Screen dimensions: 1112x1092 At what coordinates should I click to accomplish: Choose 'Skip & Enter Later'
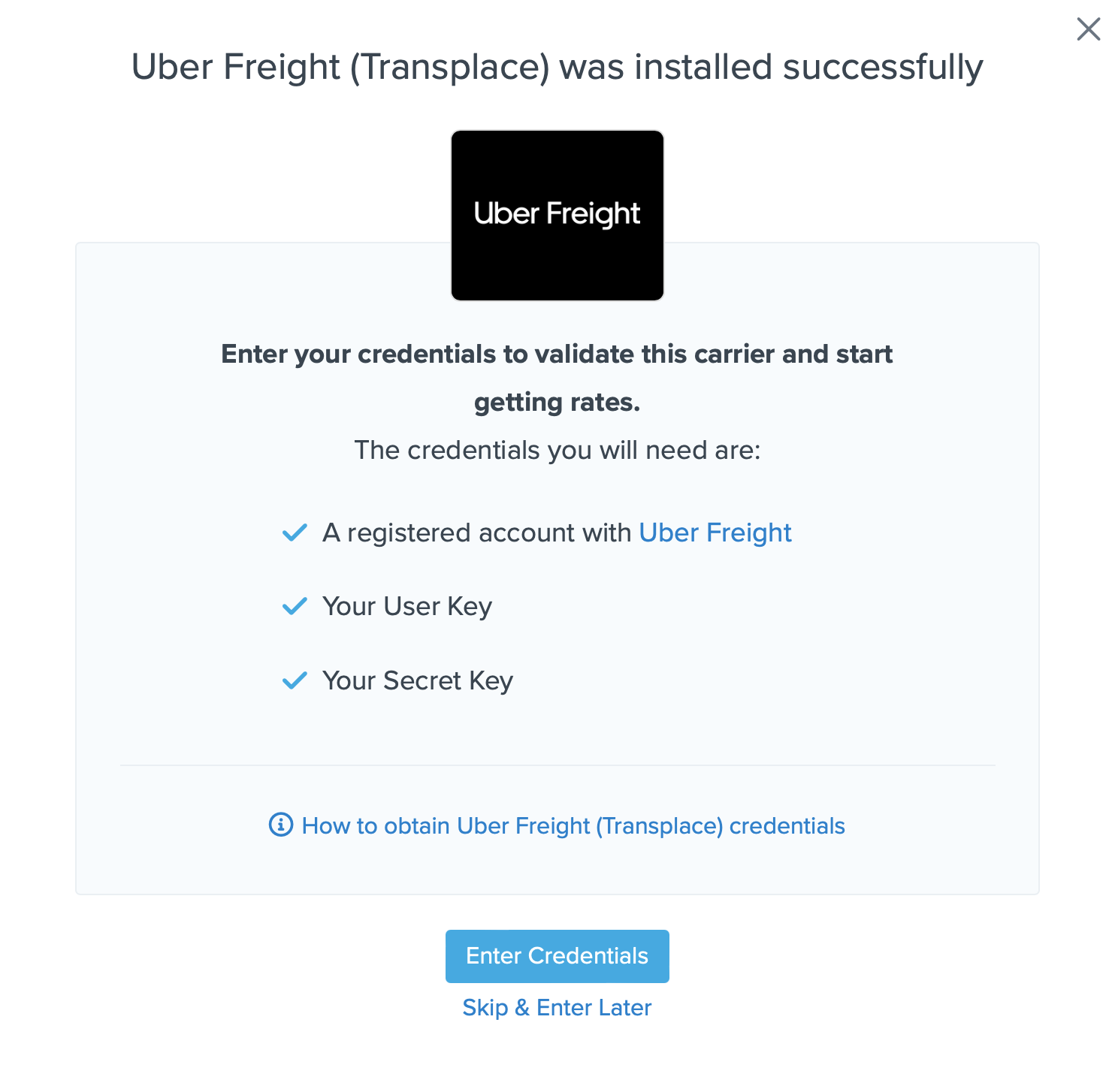click(x=557, y=1007)
